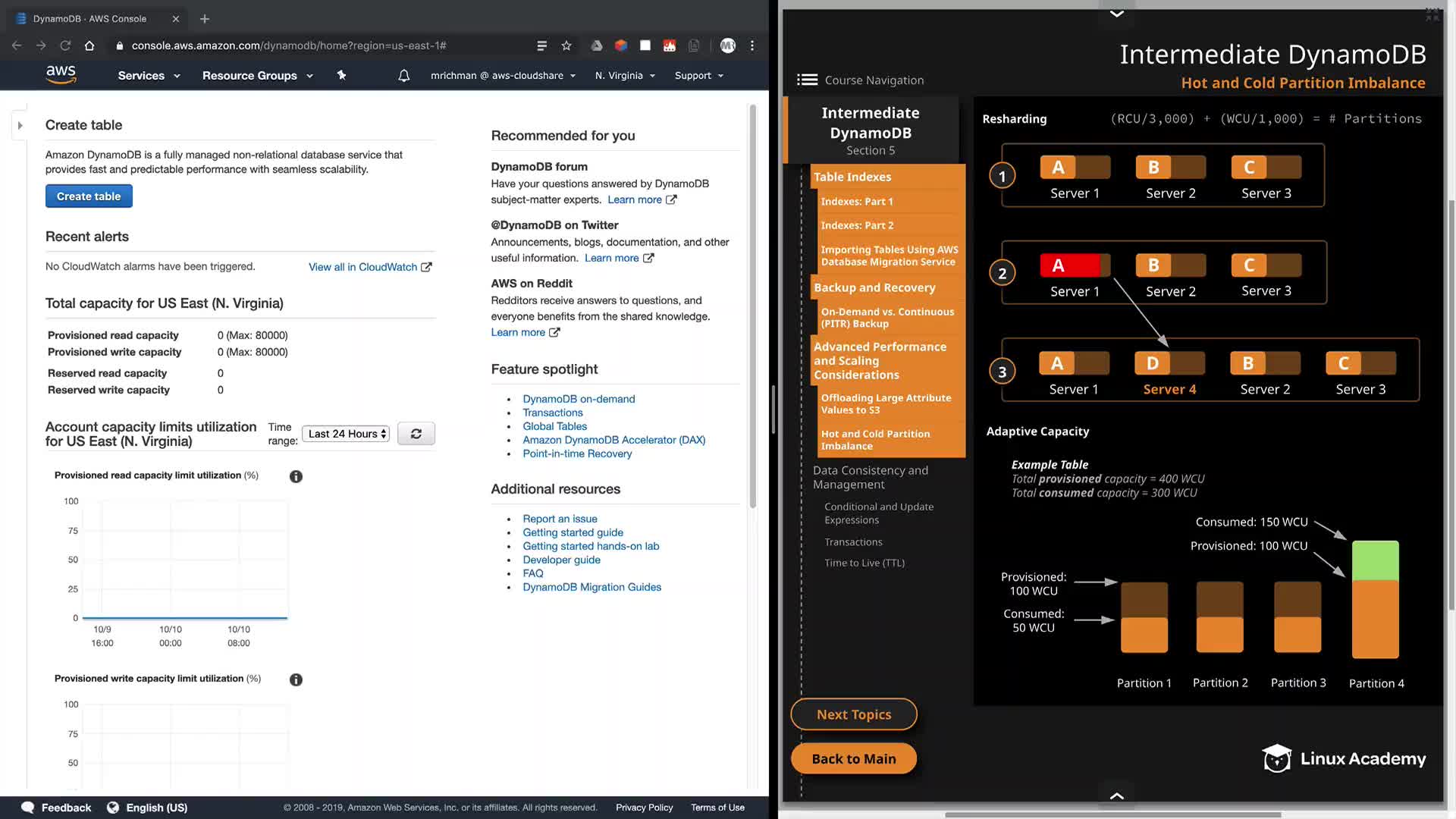Click the Course Navigation hamburger icon

807,80
